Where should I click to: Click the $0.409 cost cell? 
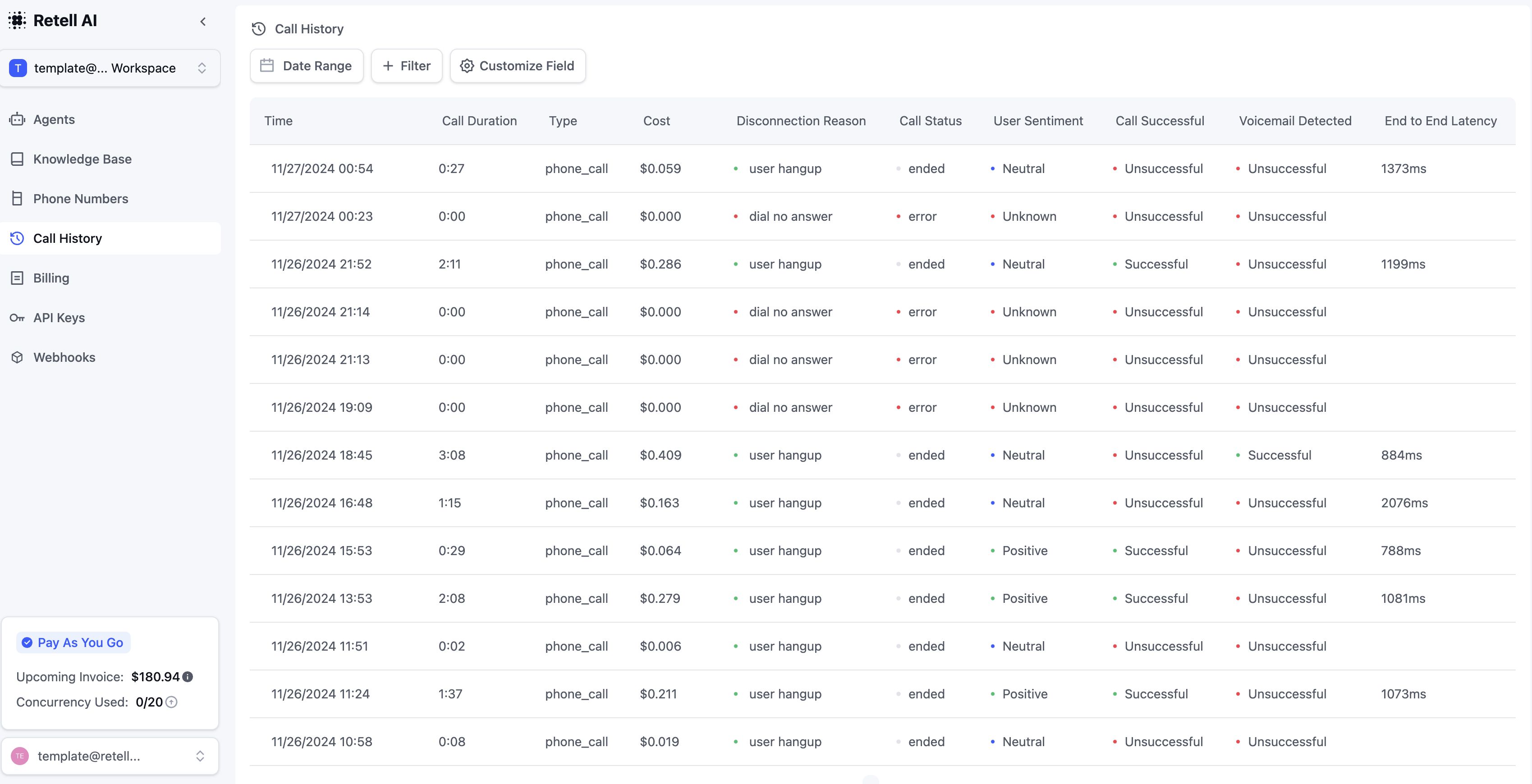(x=660, y=455)
